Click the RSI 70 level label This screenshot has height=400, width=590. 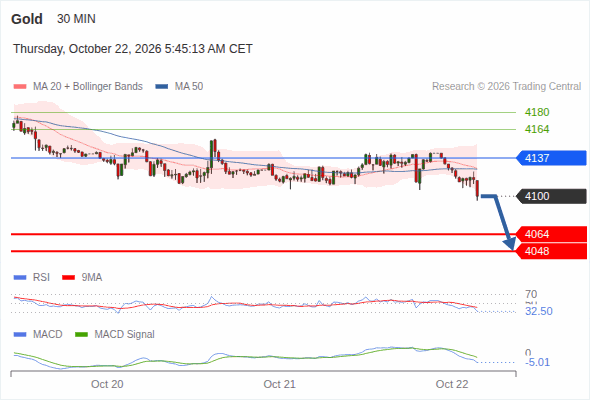click(x=531, y=294)
